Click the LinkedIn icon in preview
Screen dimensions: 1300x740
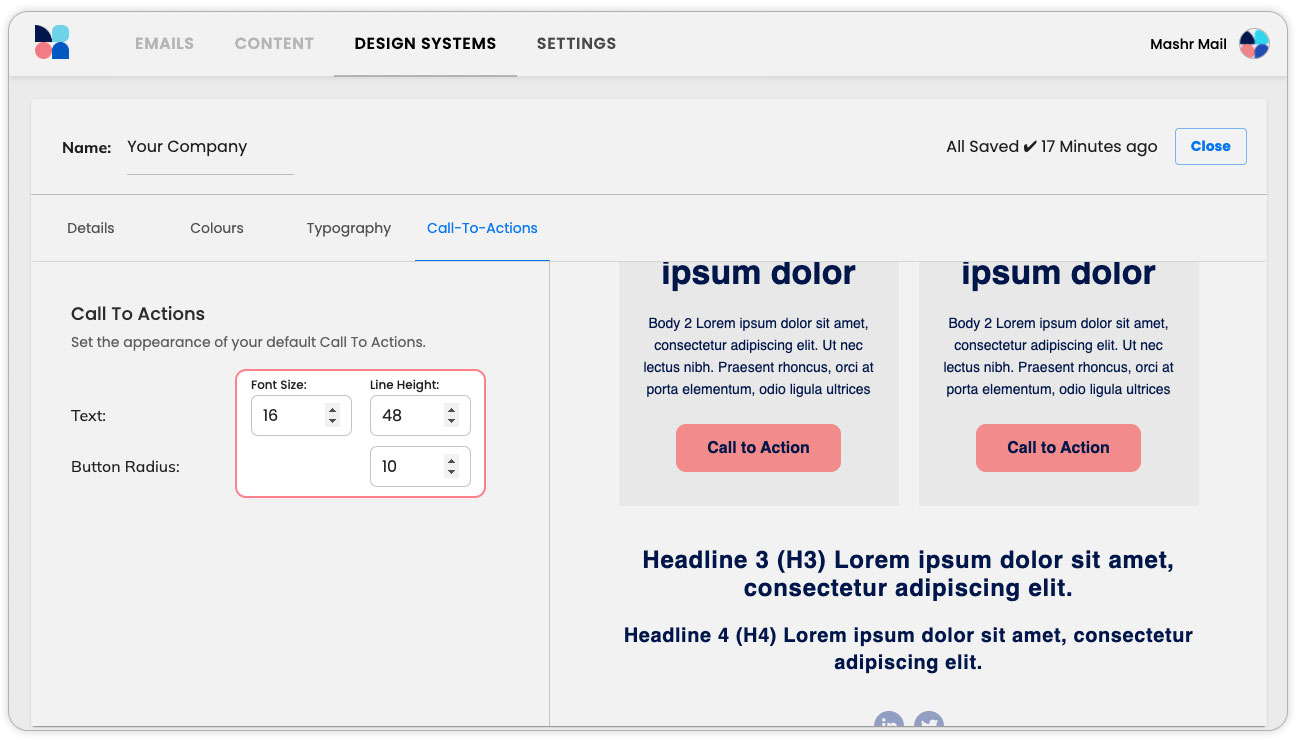coord(888,722)
